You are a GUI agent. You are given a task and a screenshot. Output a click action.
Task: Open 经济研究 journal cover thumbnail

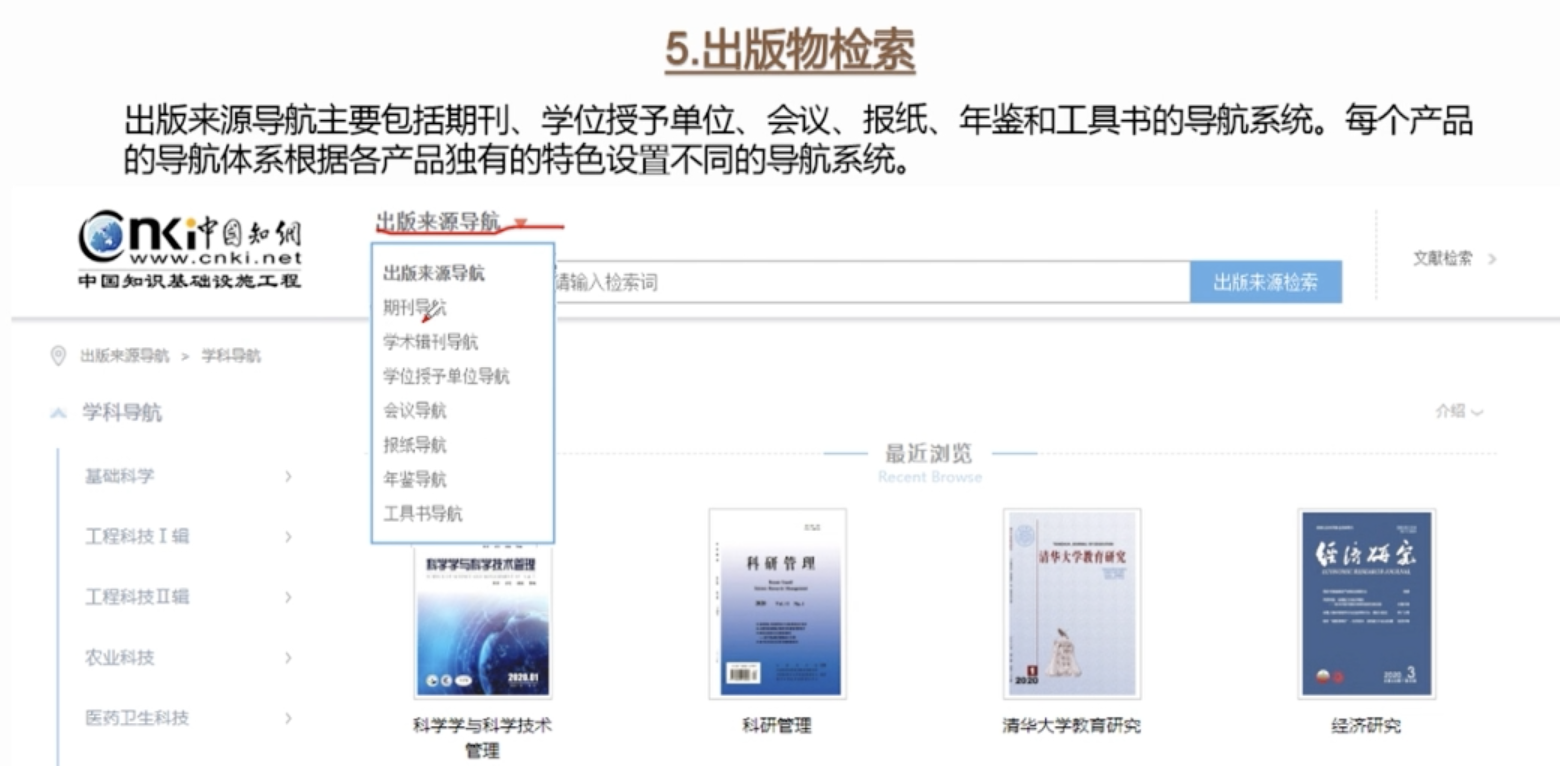1366,603
